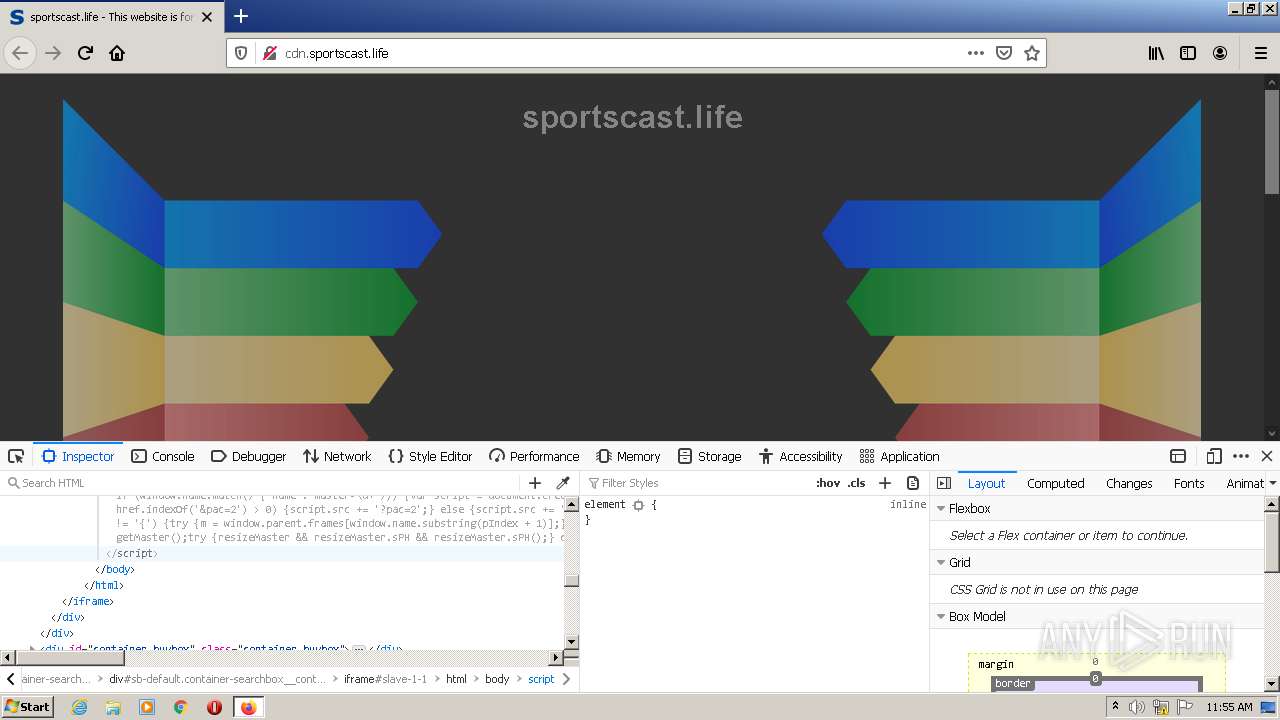Screen dimensions: 1280x720
Task: Open page actions three-dot menu
Action: click(x=976, y=53)
